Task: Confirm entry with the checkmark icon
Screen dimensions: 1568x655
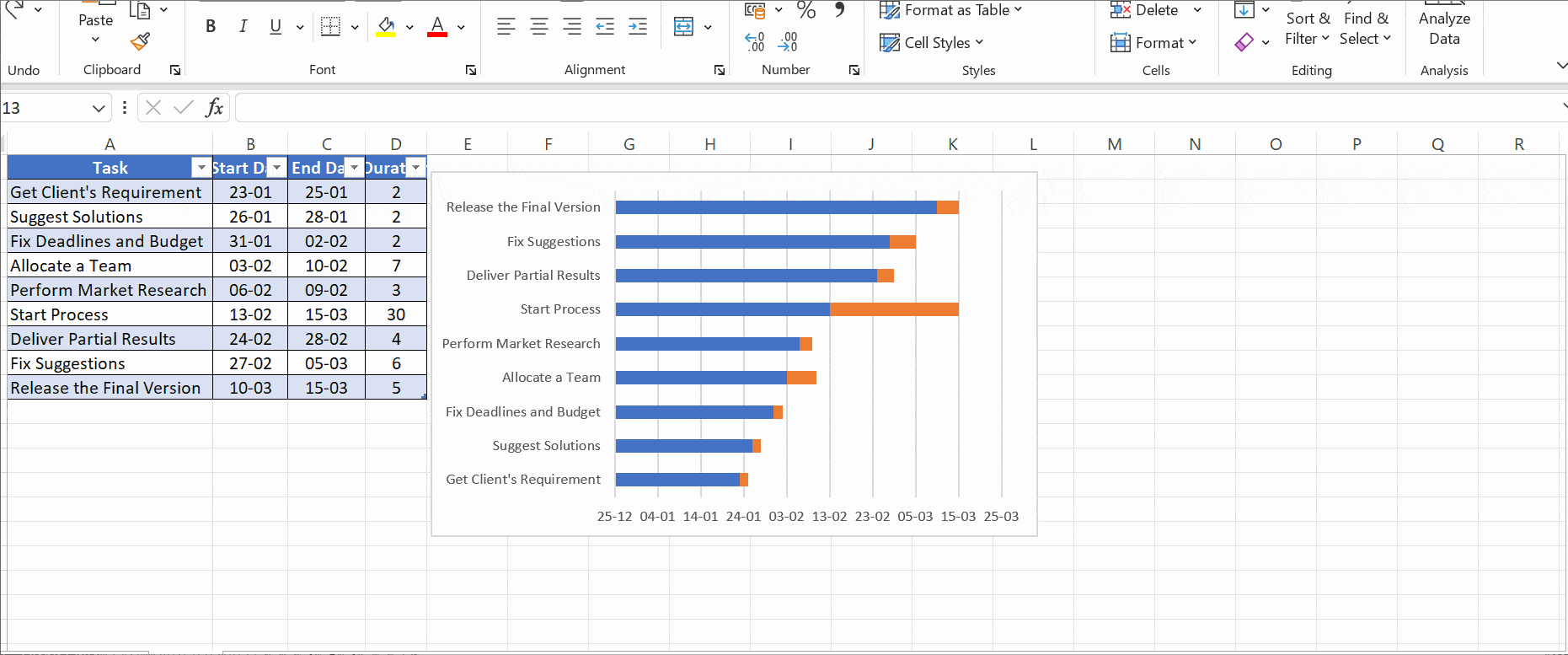Action: (184, 107)
